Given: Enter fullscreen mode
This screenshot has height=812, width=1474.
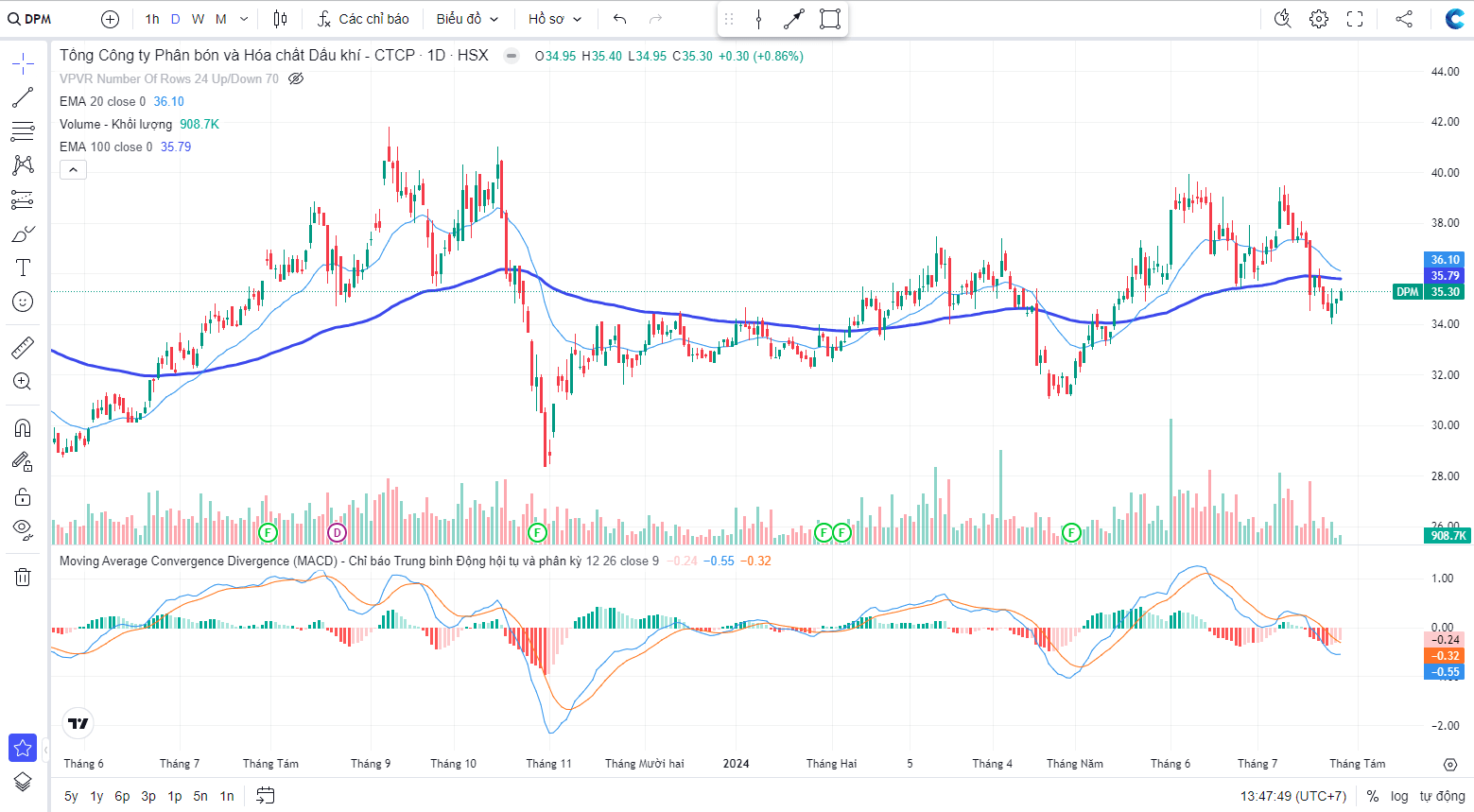Looking at the screenshot, I should (x=1355, y=19).
